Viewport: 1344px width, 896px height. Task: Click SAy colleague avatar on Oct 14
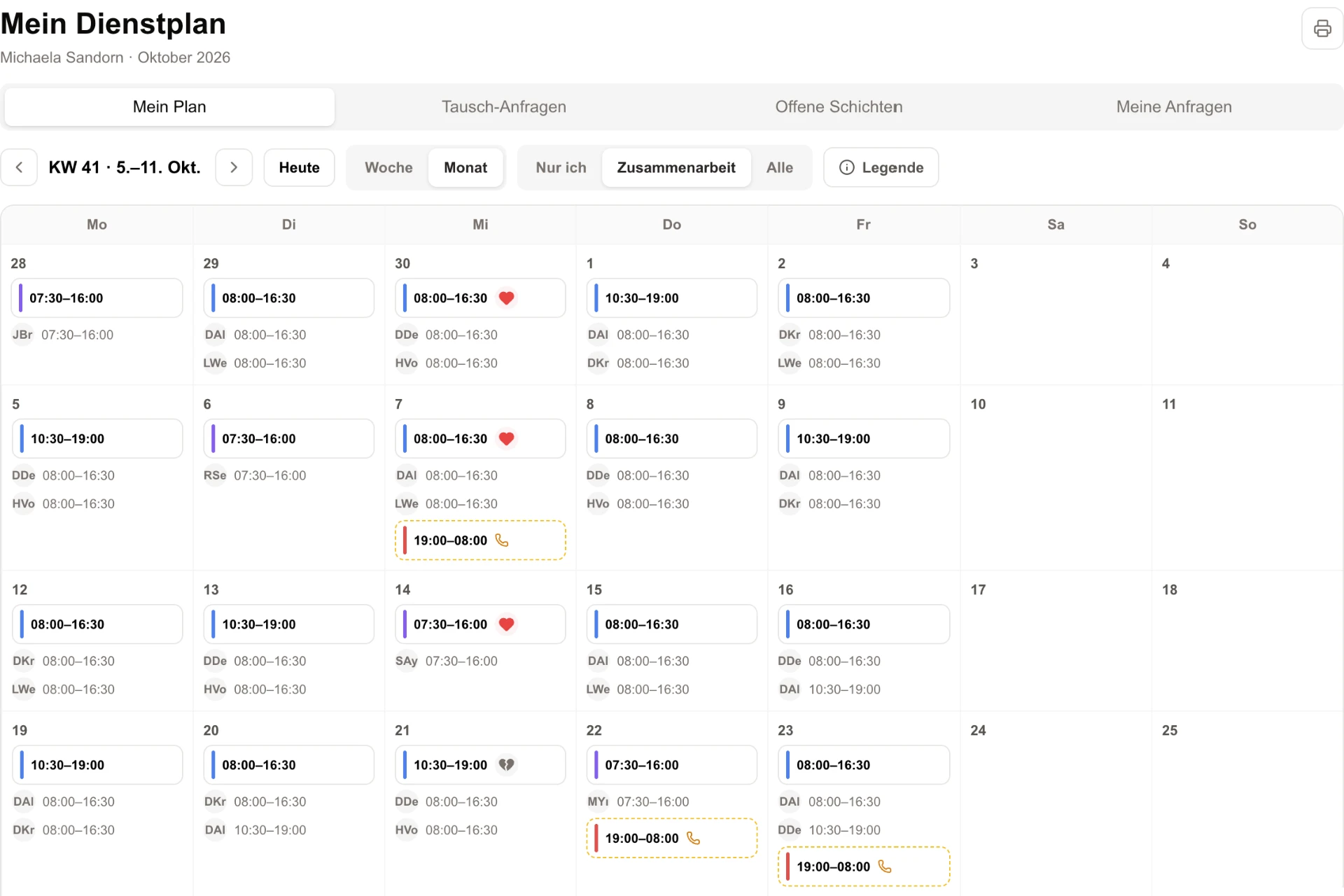[406, 661]
